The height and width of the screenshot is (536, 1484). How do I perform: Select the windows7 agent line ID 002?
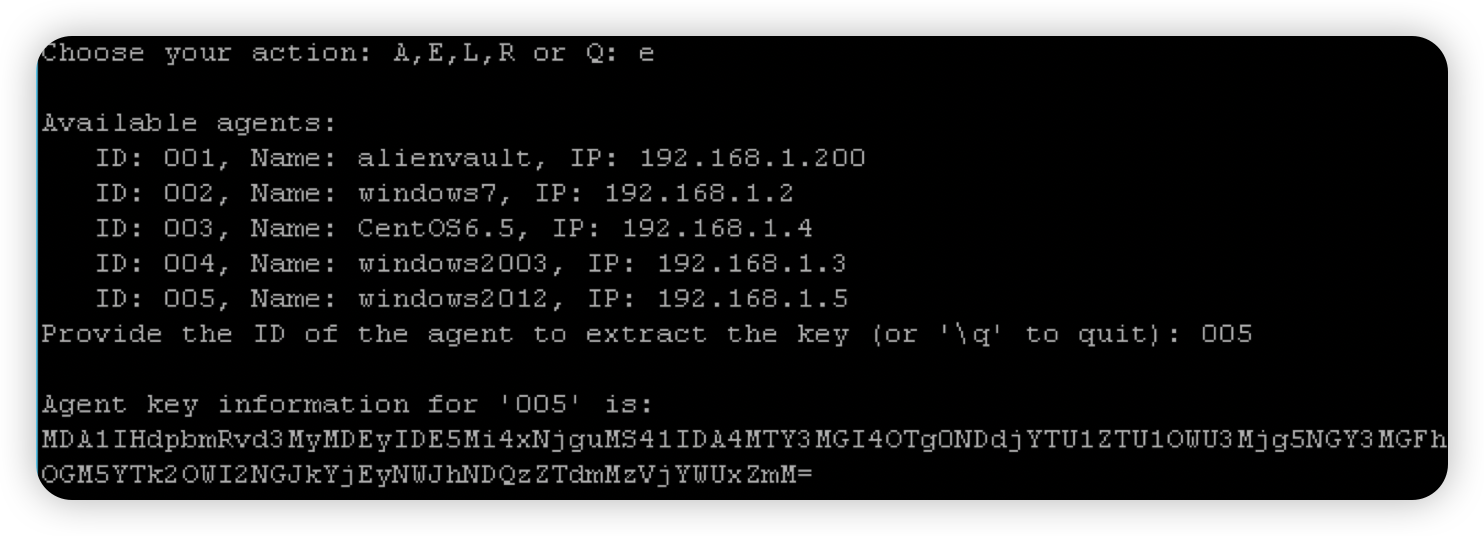(444, 194)
